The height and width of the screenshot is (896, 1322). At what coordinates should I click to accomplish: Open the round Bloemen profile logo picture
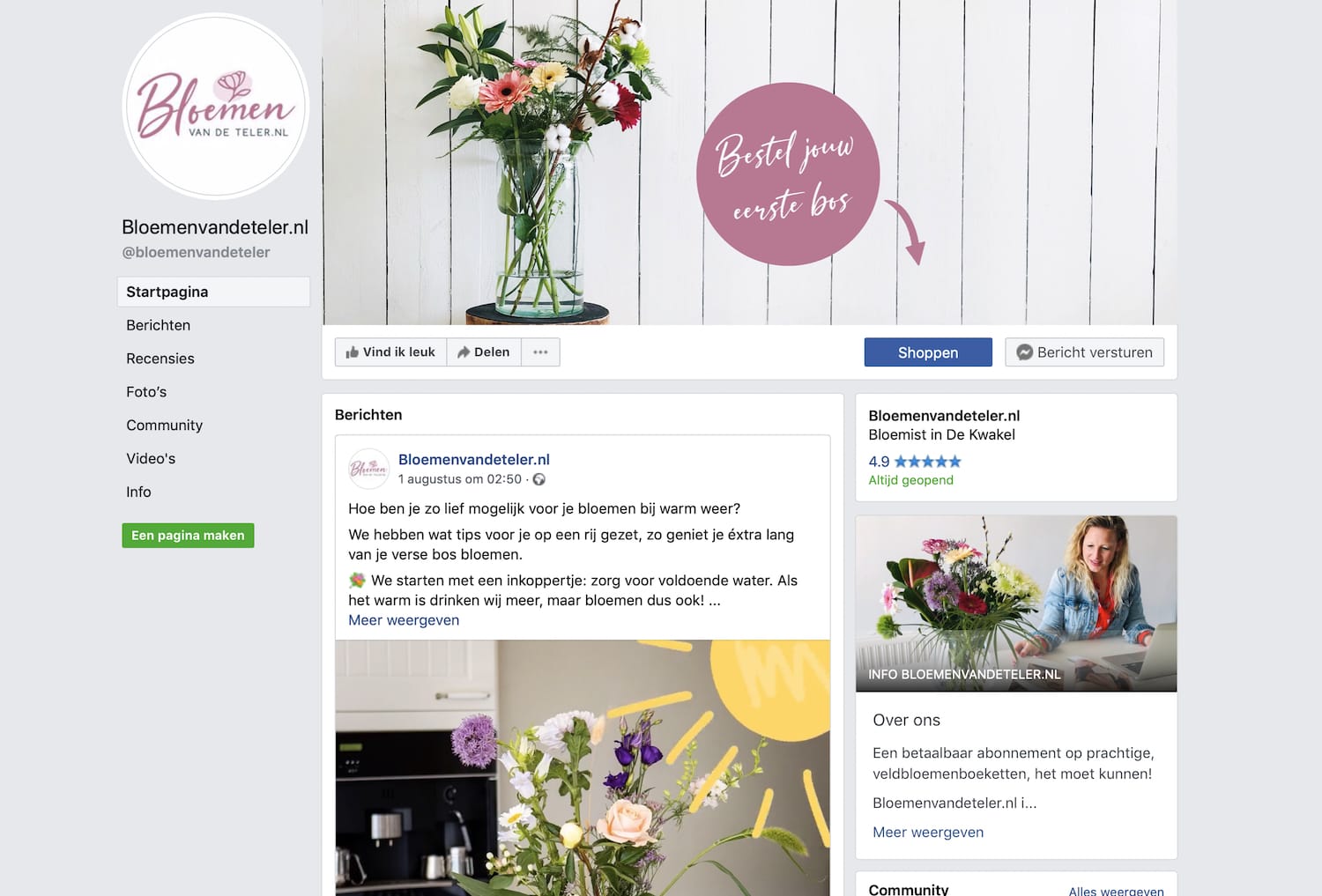coord(216,107)
